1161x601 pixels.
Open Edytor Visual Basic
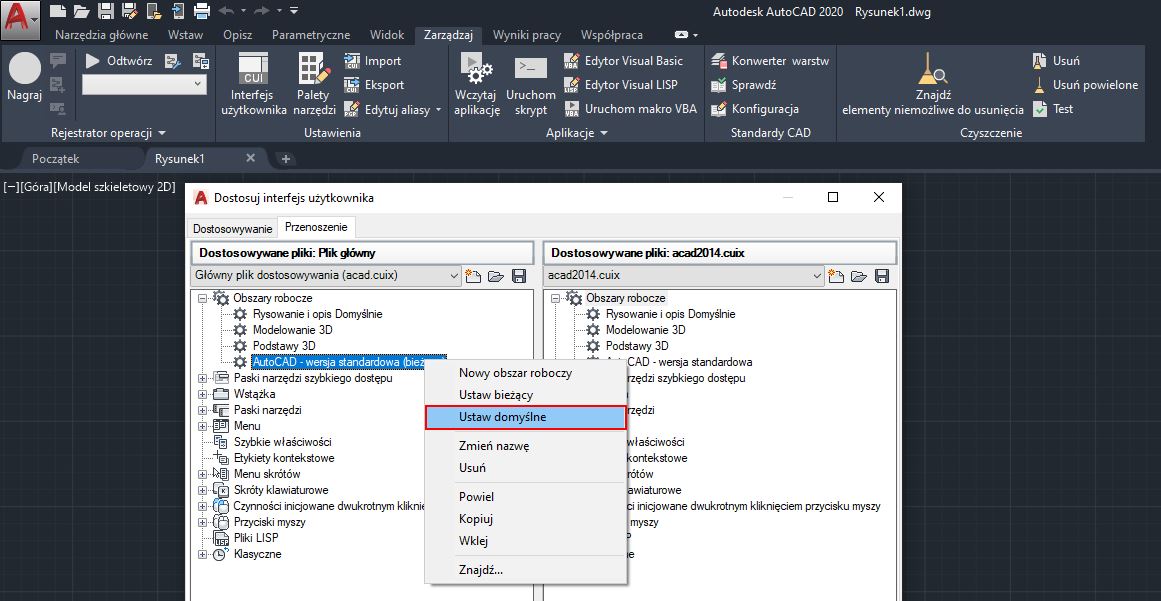[623, 61]
